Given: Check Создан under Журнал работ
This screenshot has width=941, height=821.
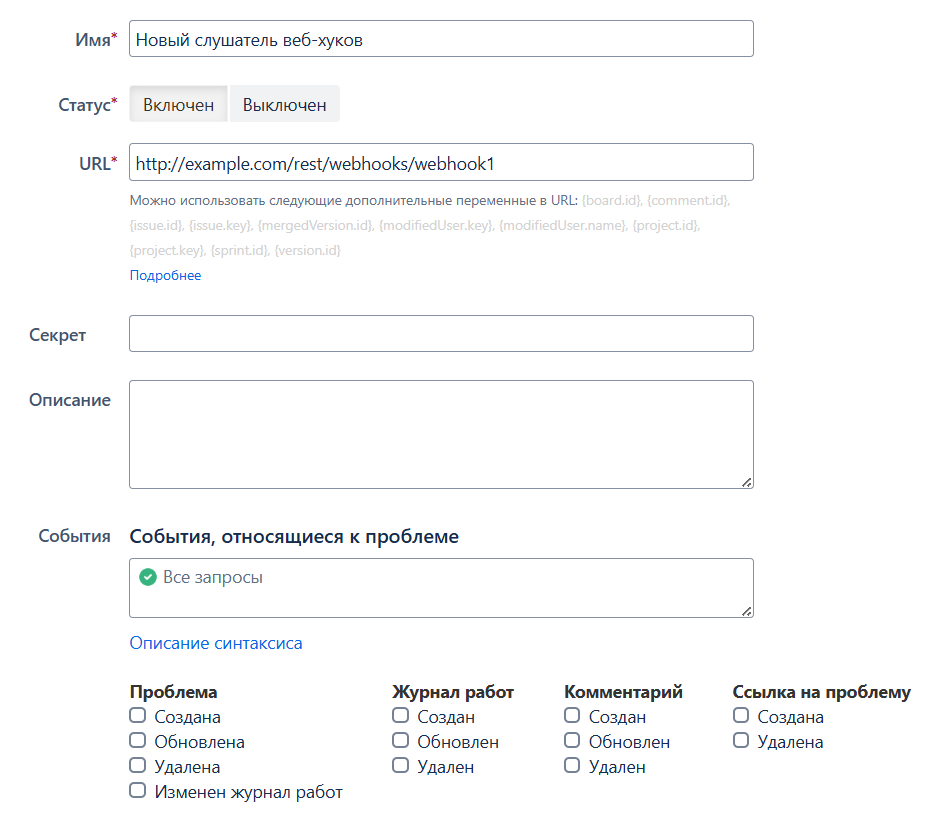Looking at the screenshot, I should coord(400,715).
